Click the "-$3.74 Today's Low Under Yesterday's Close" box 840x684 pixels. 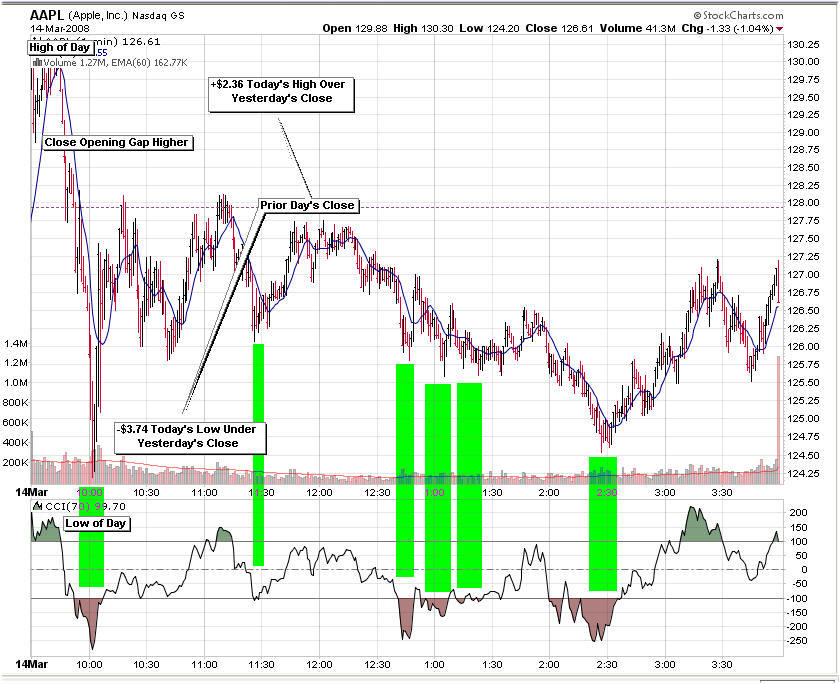[190, 438]
